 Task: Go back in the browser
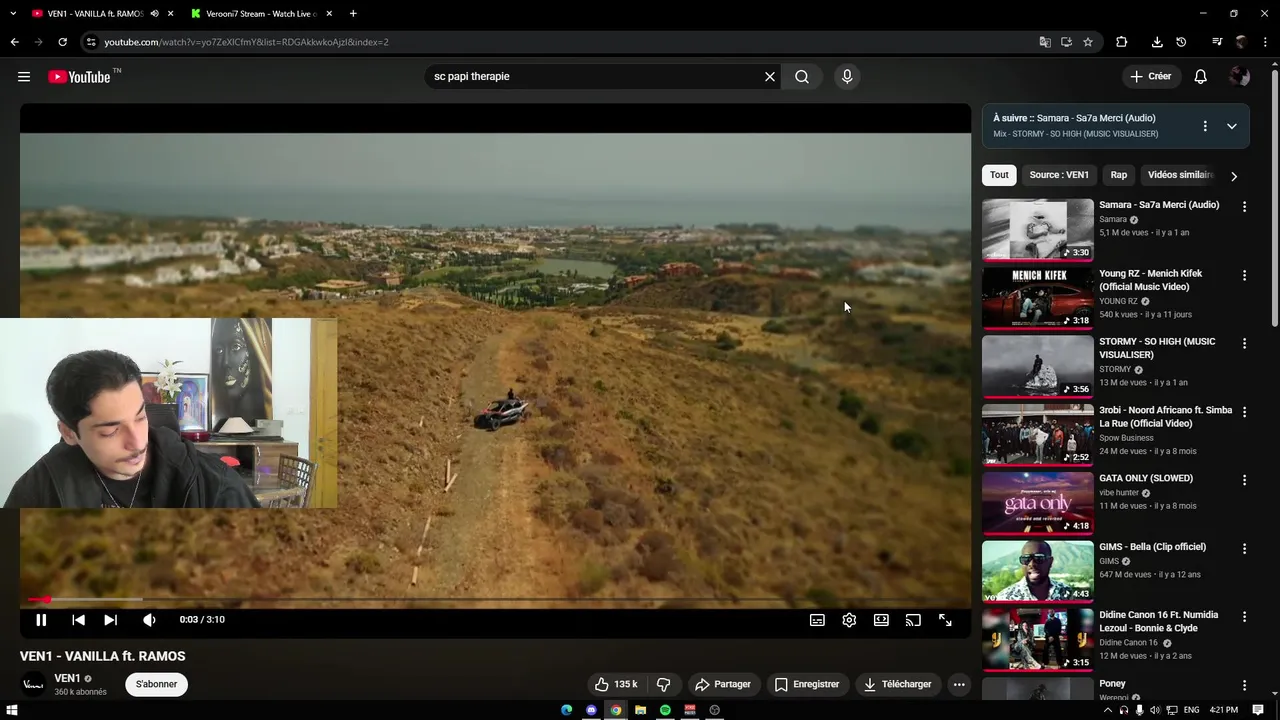tap(14, 42)
